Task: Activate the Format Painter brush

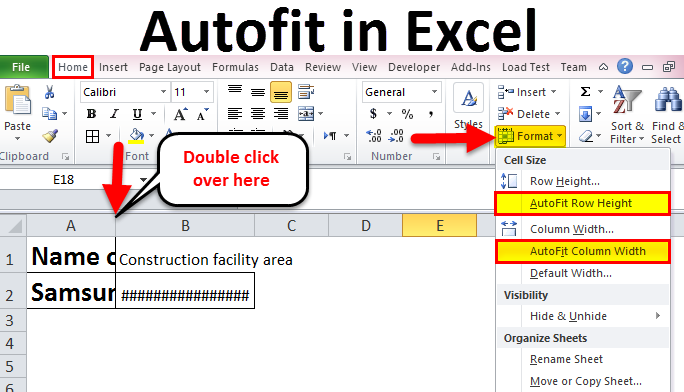Action: 50,136
